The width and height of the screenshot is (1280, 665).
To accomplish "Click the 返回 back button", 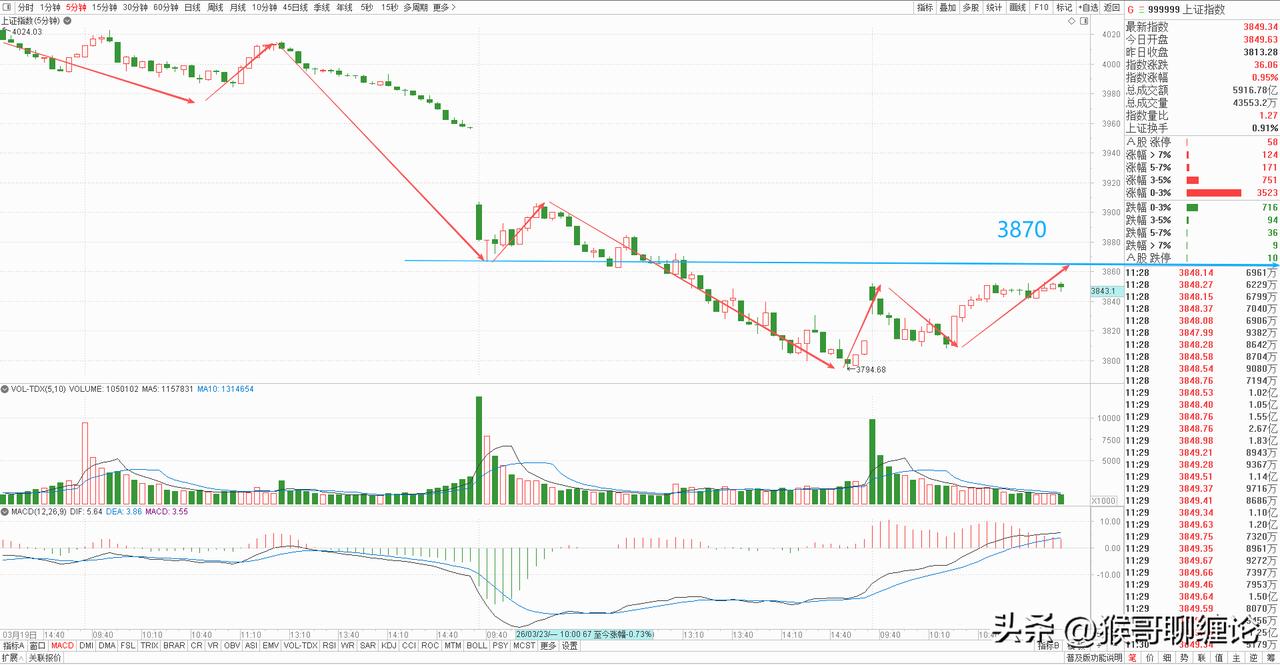I will [x=1112, y=7].
